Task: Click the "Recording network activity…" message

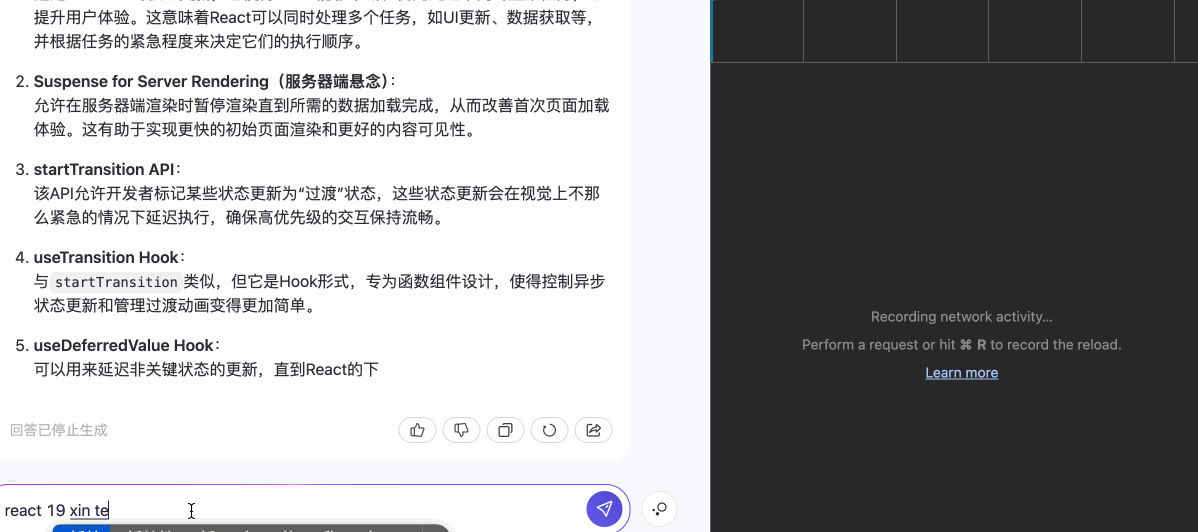Action: [x=961, y=316]
